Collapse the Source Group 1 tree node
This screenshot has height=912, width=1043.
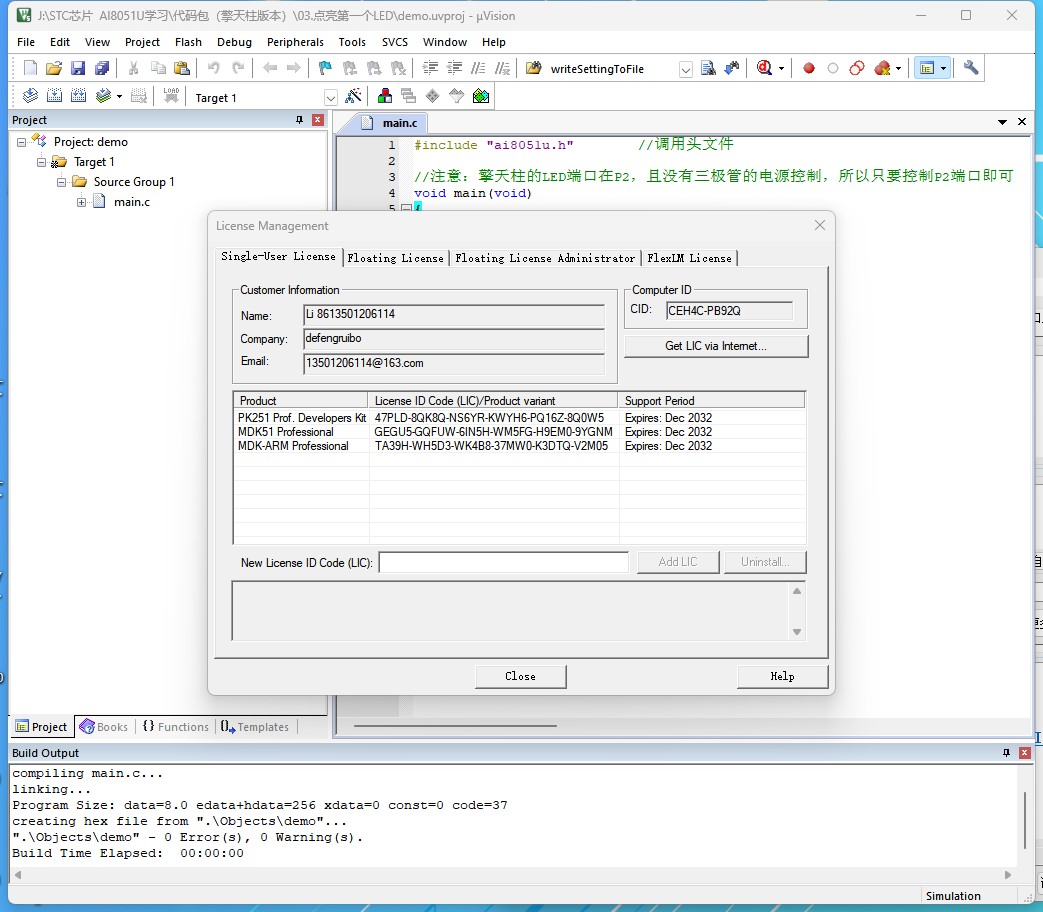click(x=61, y=182)
